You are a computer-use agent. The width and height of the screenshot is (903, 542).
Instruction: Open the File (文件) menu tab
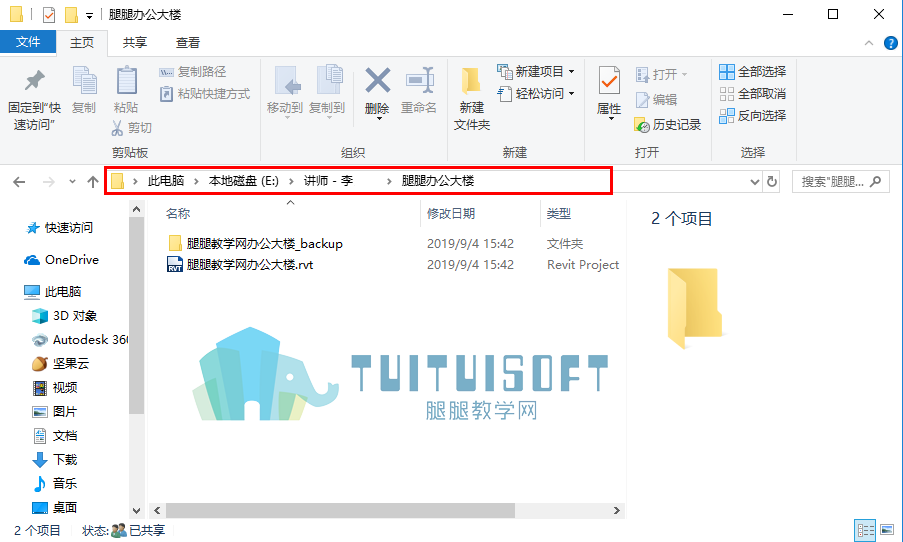pyautogui.click(x=28, y=42)
